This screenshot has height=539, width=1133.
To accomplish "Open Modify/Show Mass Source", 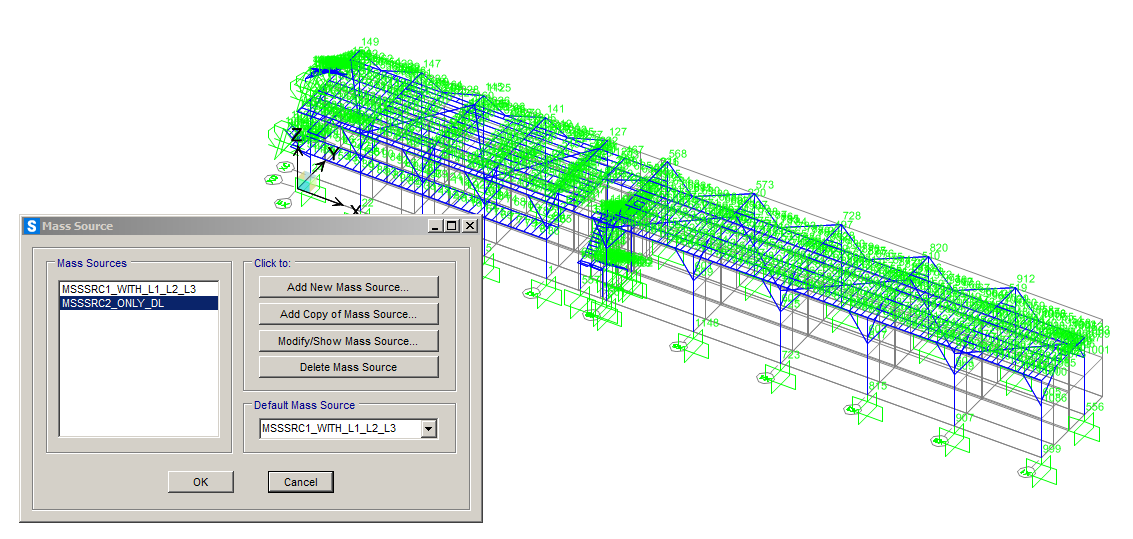I will tap(348, 341).
